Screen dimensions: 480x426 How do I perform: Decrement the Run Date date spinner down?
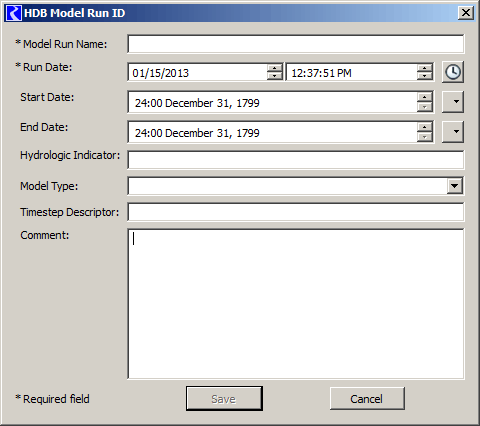(x=274, y=76)
